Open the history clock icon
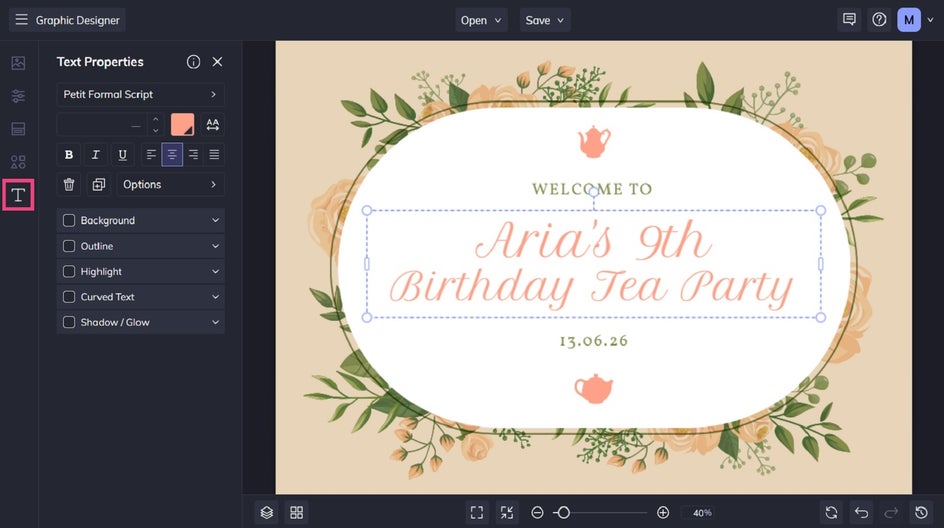 click(x=921, y=512)
